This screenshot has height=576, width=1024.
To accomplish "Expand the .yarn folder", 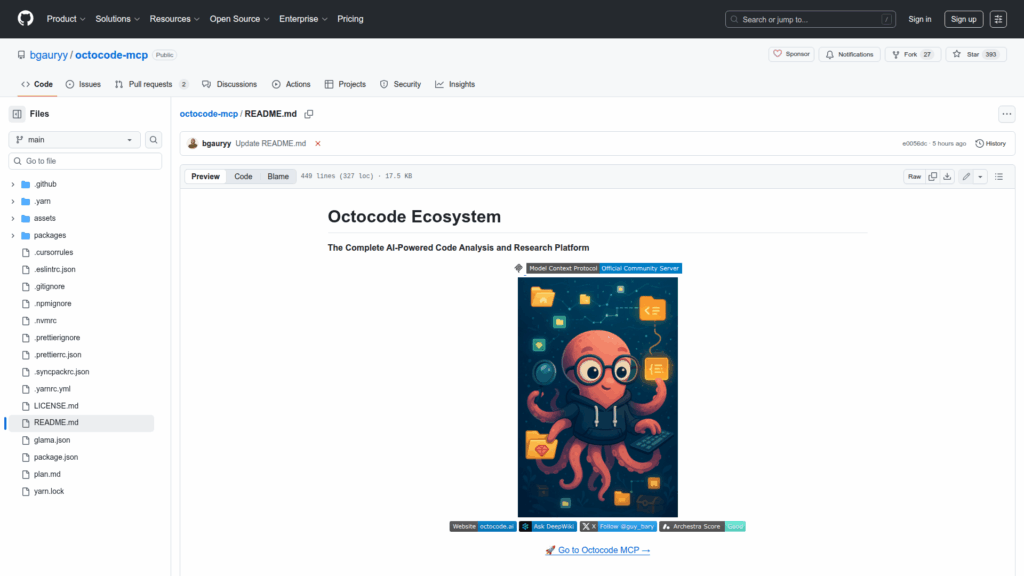I will (x=12, y=201).
